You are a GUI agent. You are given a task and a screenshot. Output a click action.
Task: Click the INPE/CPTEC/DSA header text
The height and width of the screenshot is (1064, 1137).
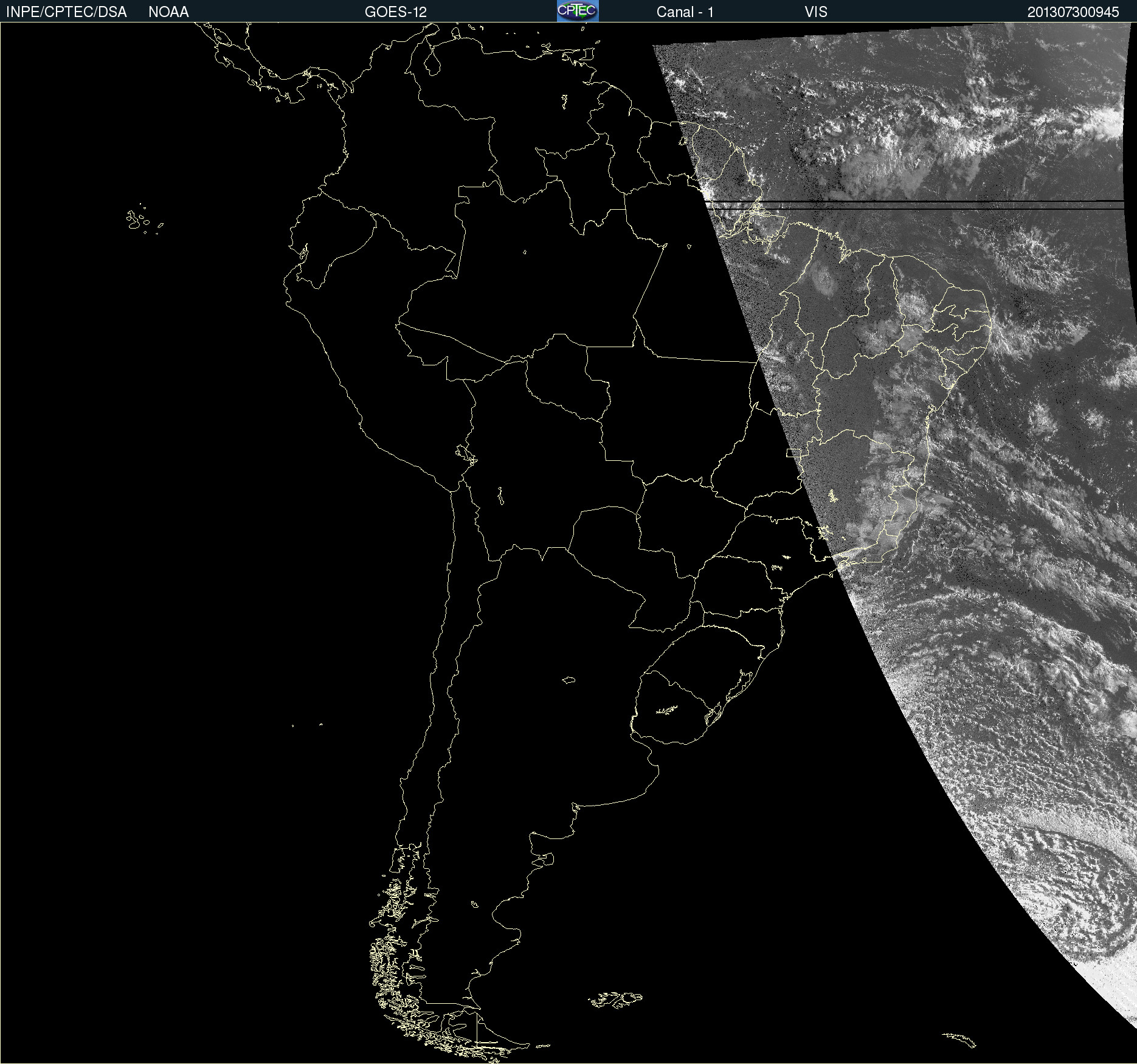tap(66, 12)
